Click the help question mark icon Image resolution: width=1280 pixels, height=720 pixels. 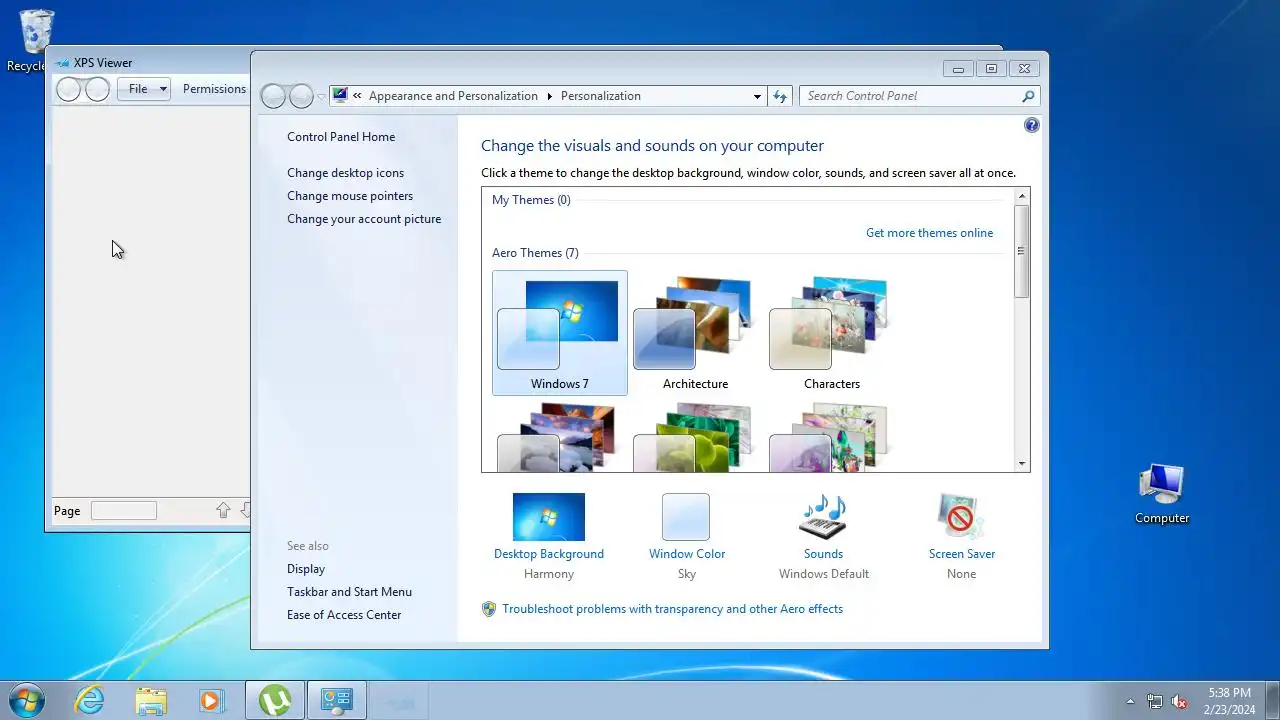coord(1032,125)
